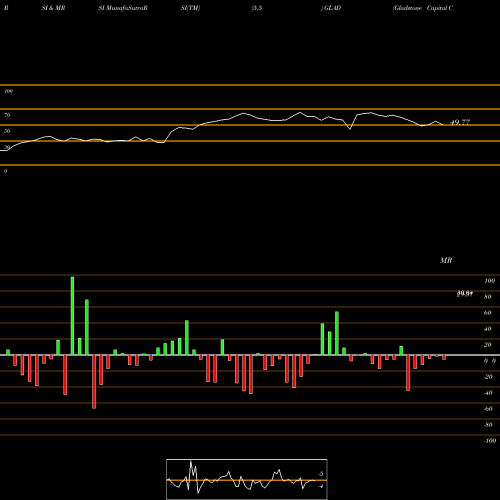Select the RSI value label 49.77
This screenshot has height=500, width=500.
[460, 122]
